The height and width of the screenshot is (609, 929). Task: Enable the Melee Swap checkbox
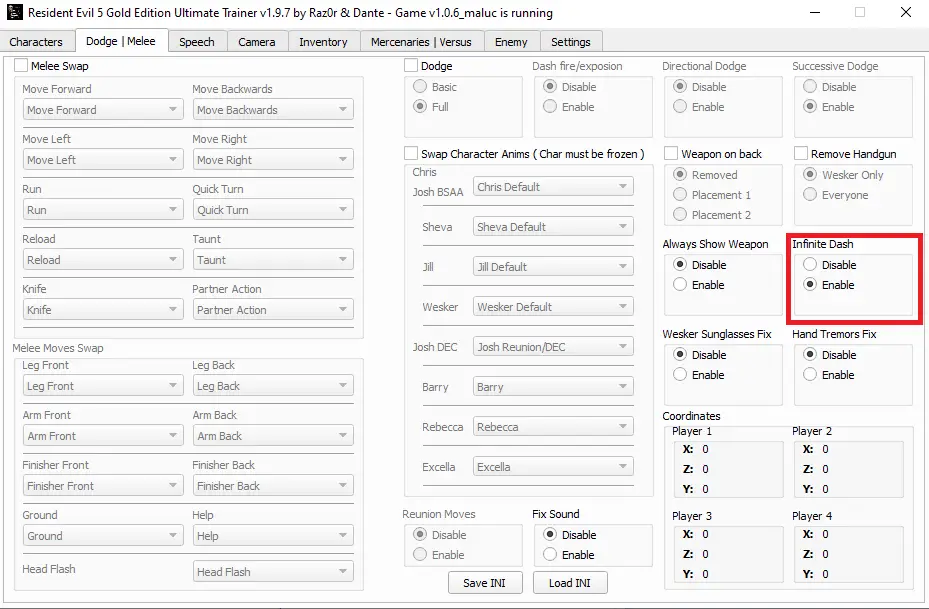click(21, 66)
